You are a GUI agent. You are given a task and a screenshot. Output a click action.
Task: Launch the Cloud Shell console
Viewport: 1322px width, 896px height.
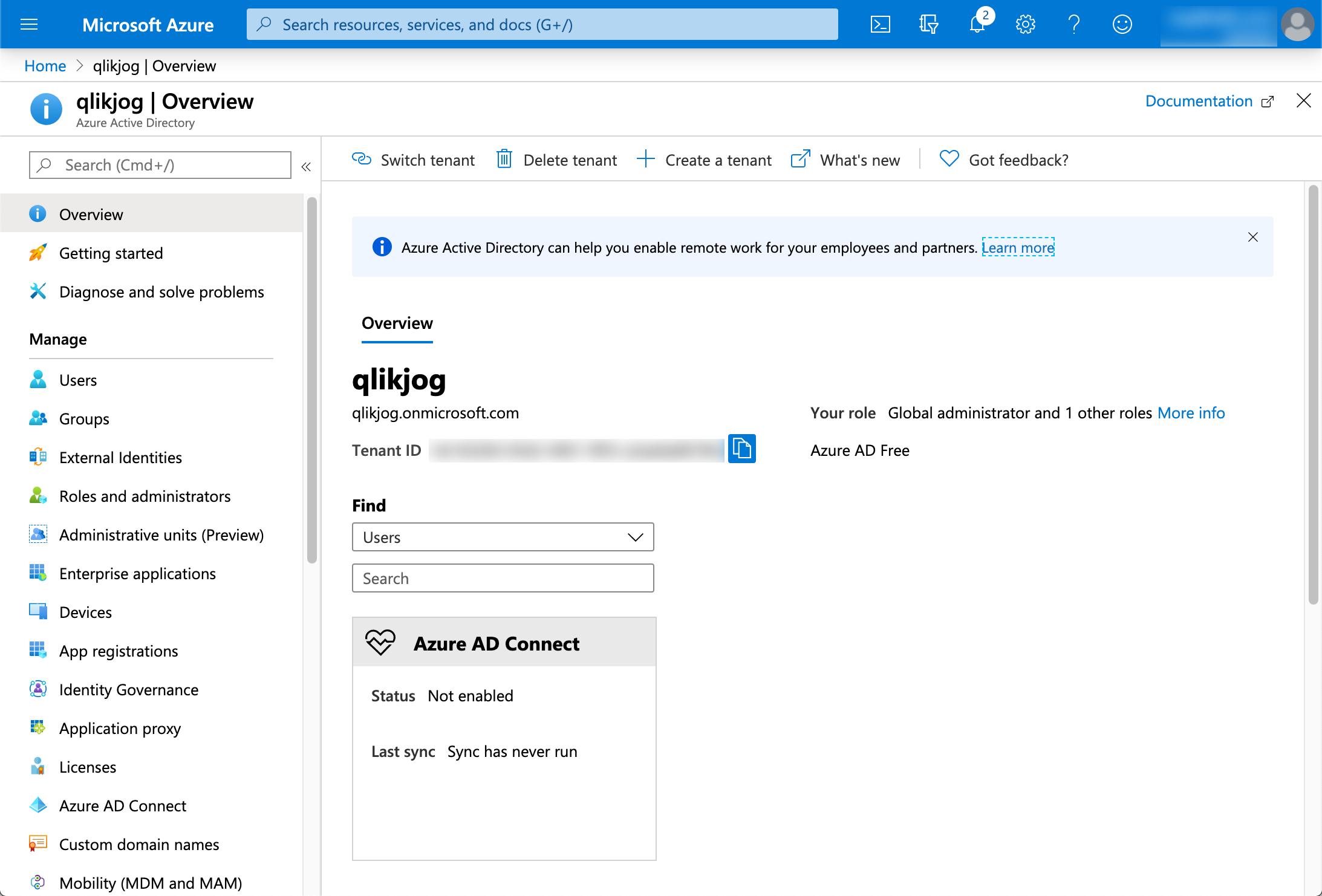(x=880, y=24)
